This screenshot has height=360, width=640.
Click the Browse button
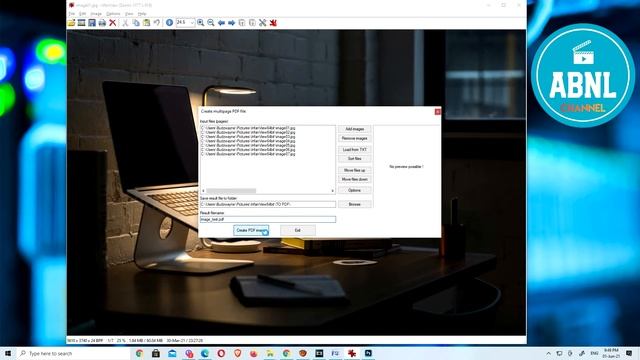[355, 204]
